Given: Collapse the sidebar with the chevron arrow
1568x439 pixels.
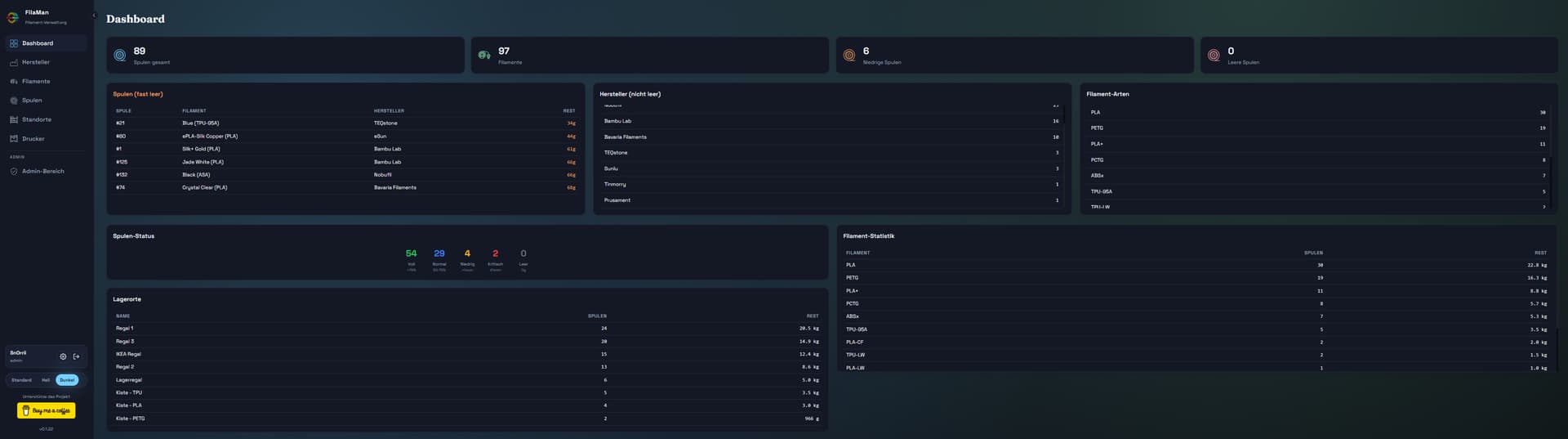Looking at the screenshot, I should coord(94,15).
